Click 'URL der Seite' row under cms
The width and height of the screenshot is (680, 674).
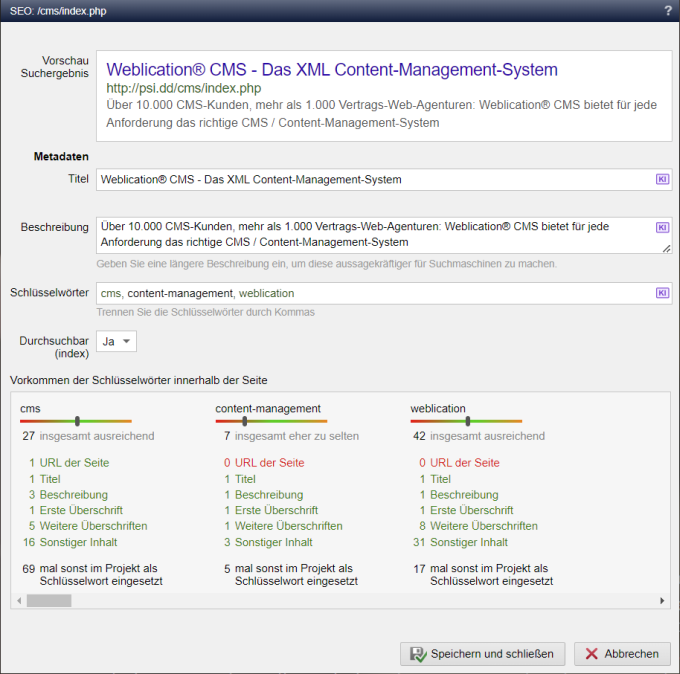[x=69, y=463]
